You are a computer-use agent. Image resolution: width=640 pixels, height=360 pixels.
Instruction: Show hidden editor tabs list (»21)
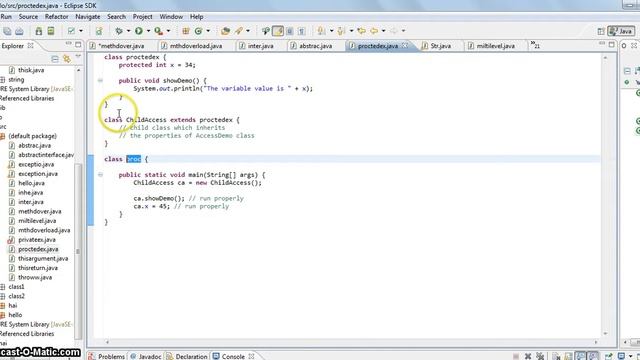point(535,45)
